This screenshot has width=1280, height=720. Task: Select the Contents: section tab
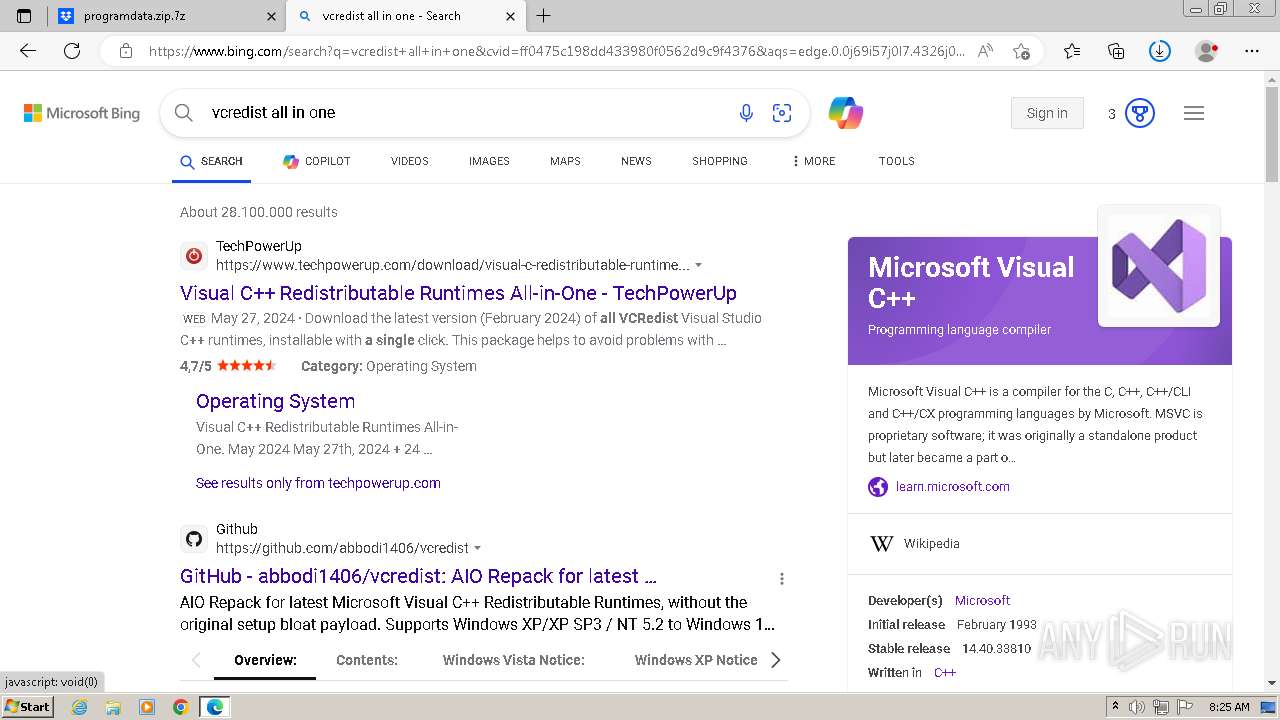[x=367, y=660]
